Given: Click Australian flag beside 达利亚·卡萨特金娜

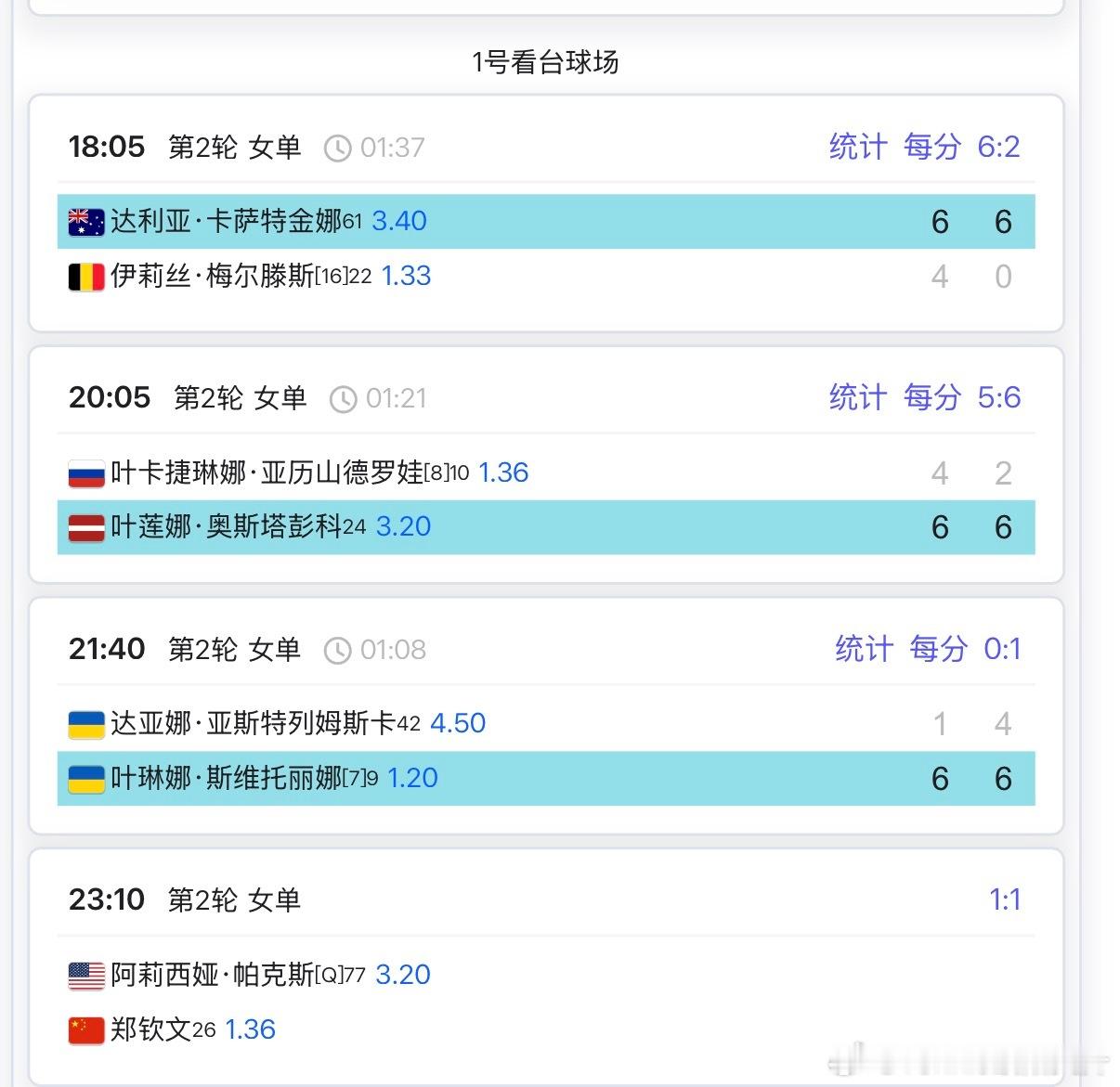Looking at the screenshot, I should [x=86, y=222].
